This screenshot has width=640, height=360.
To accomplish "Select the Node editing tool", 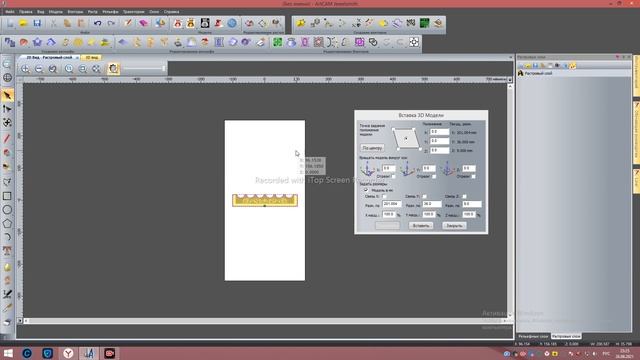I will coord(7,109).
